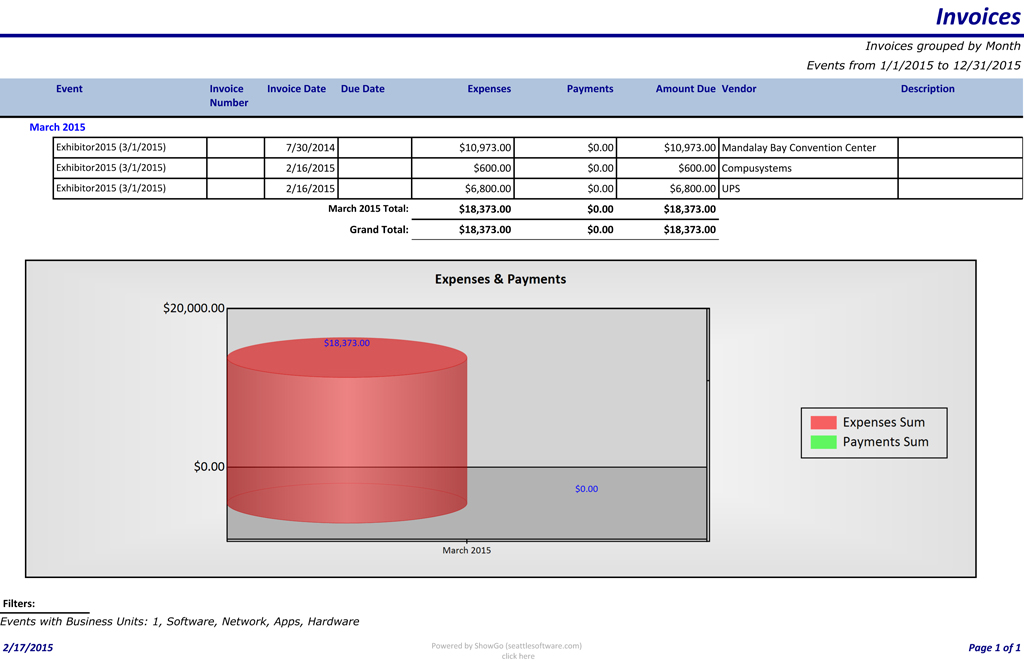Screen dimensions: 1024x661
Task: Click the March 2015 Total label
Action: click(x=368, y=209)
